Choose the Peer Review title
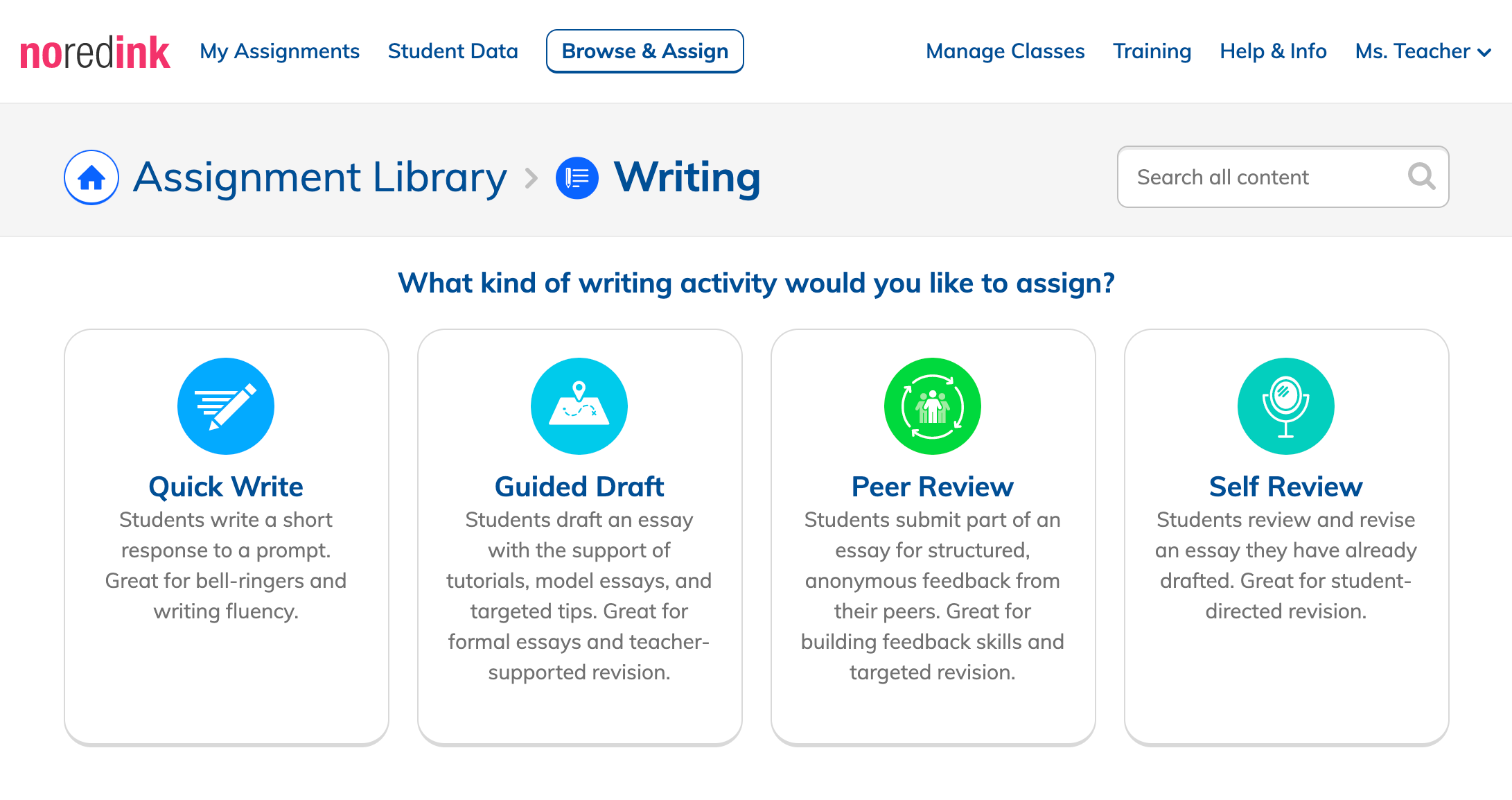This screenshot has width=1512, height=800. [x=933, y=487]
